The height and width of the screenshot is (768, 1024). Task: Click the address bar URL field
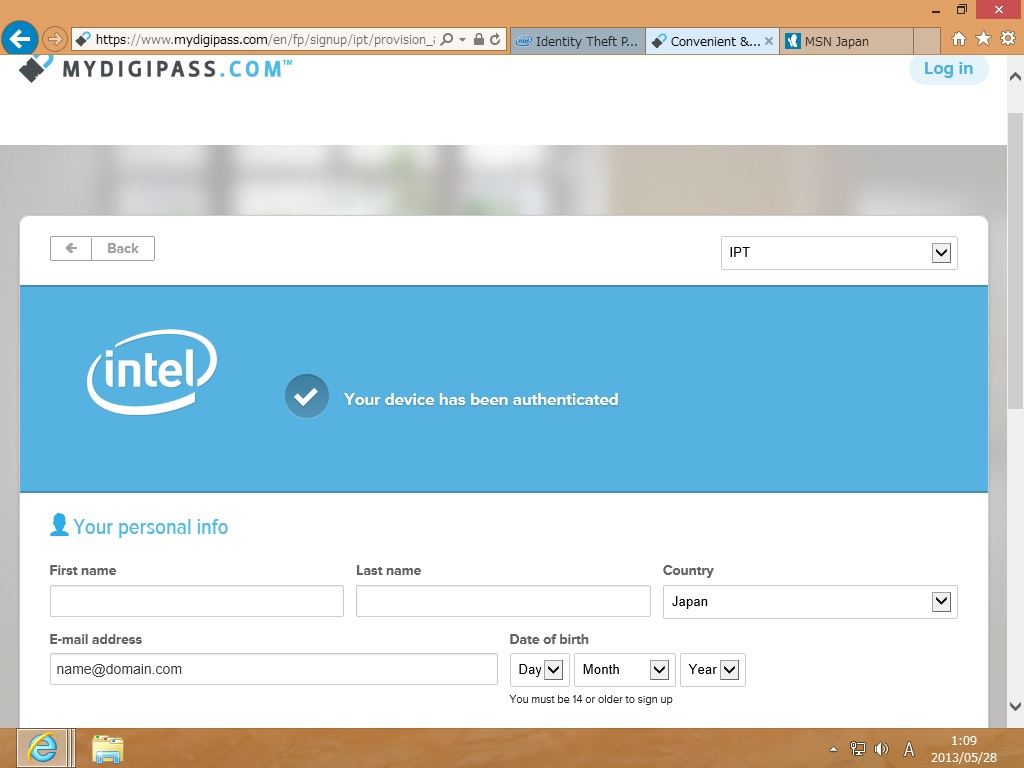[264, 39]
